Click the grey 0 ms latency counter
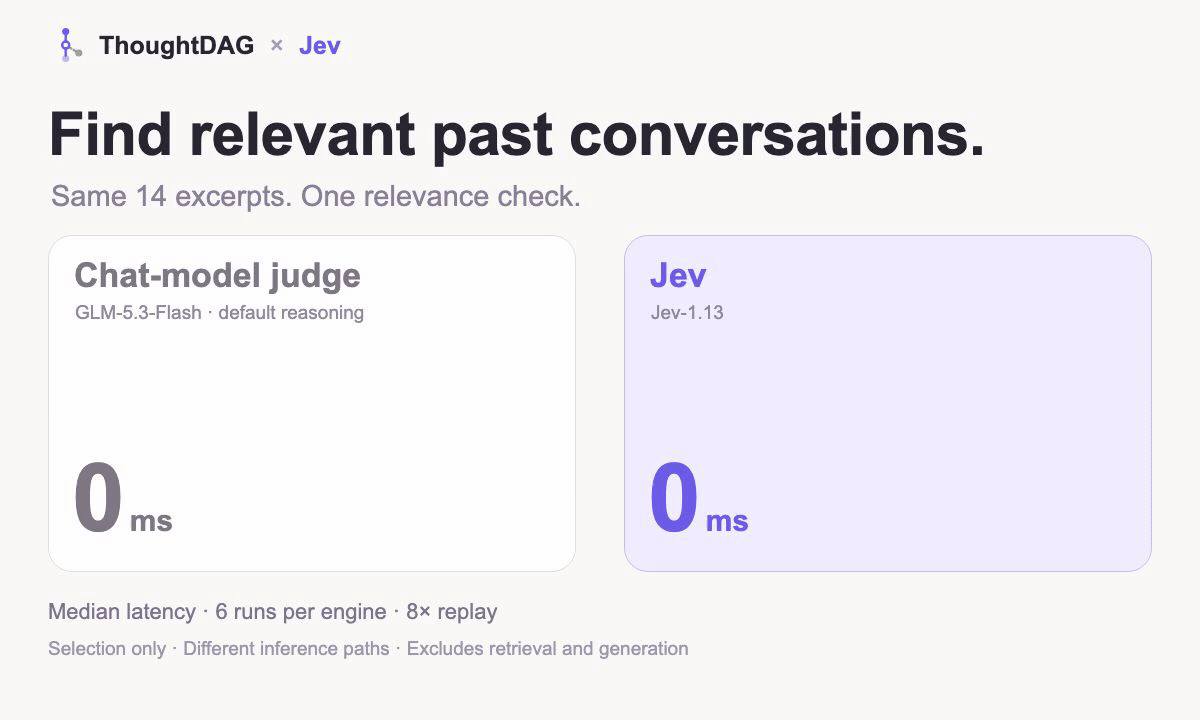Image resolution: width=1200 pixels, height=720 pixels. point(123,500)
